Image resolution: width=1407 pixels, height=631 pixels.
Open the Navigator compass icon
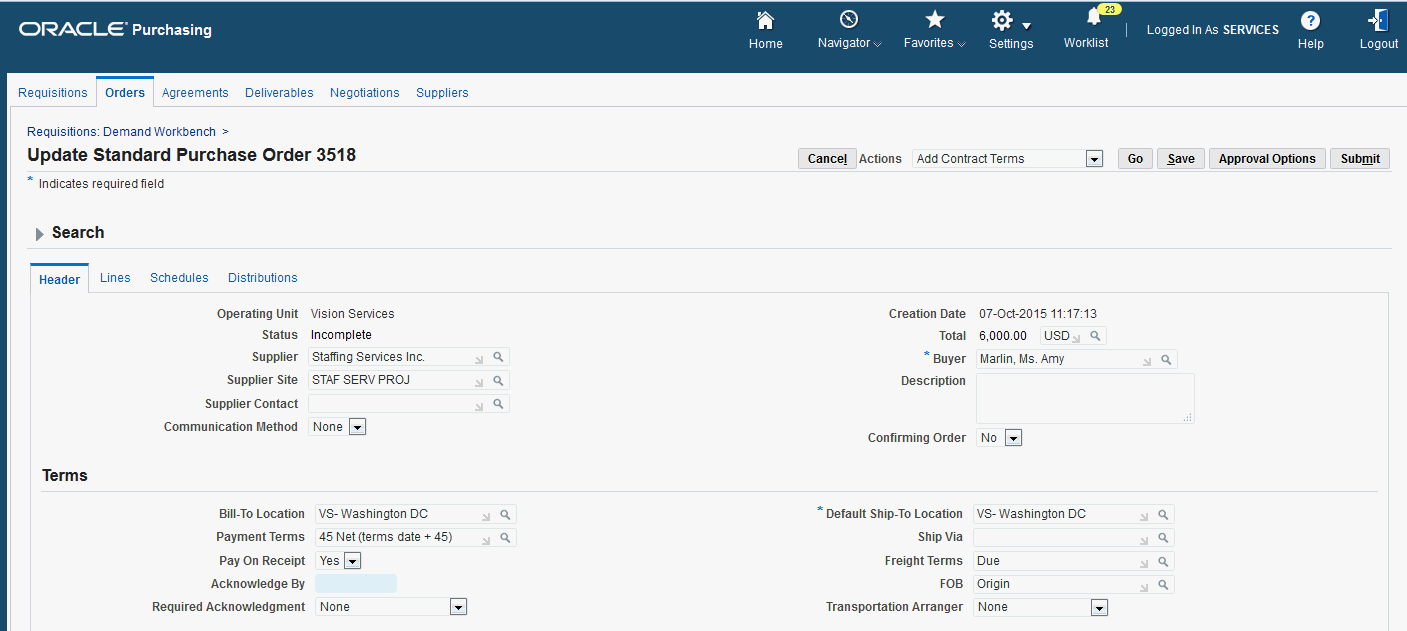849,20
